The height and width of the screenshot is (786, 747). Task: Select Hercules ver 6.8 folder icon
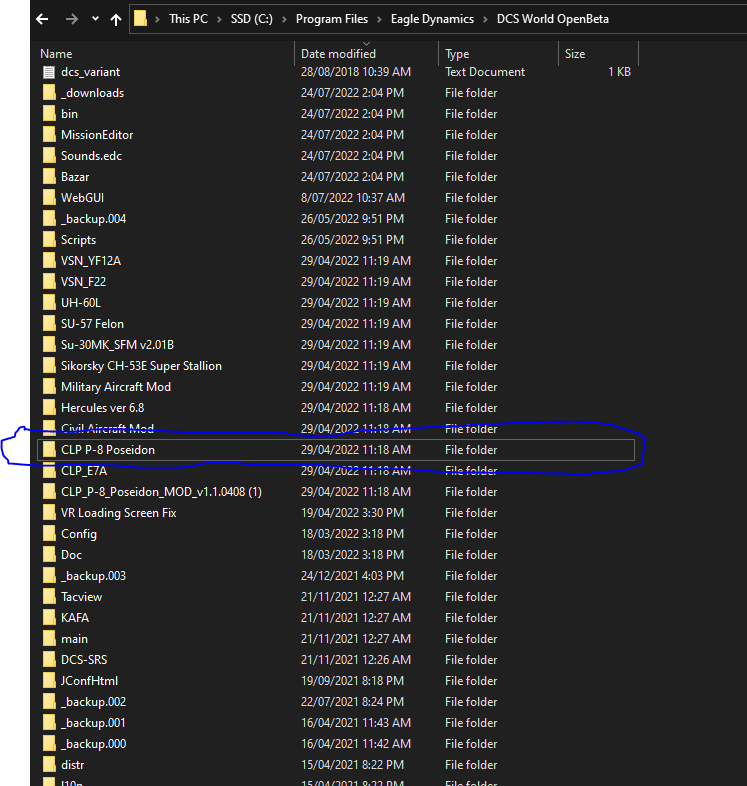coord(49,409)
